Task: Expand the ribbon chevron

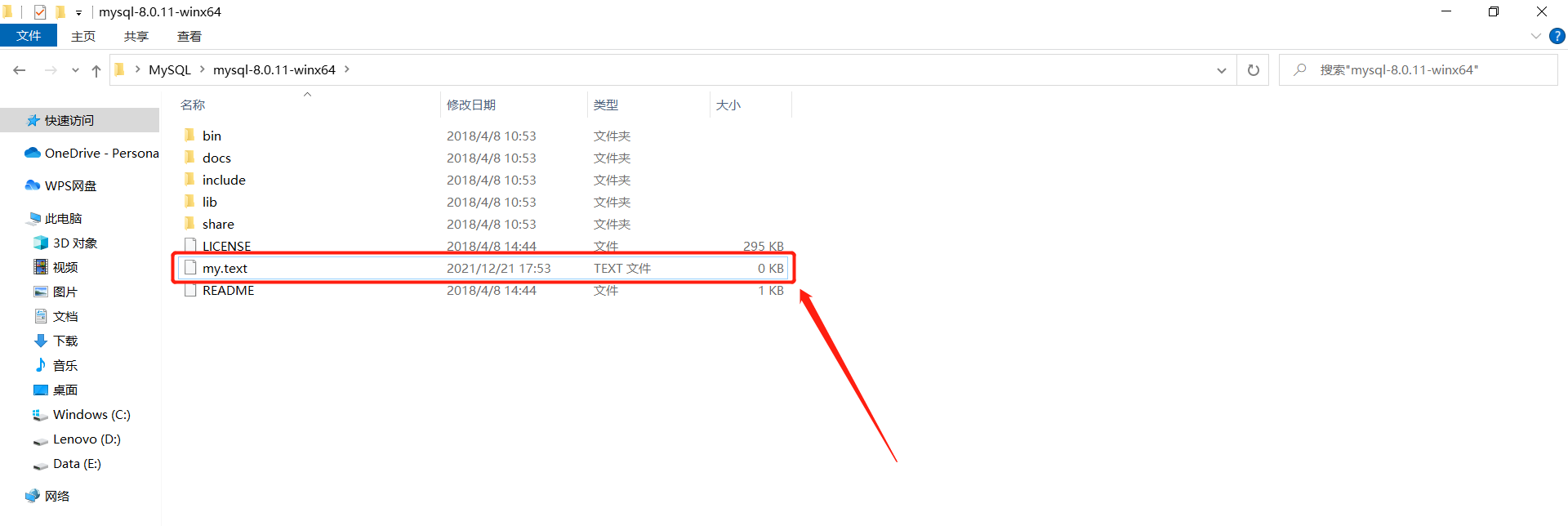Action: click(x=1535, y=36)
